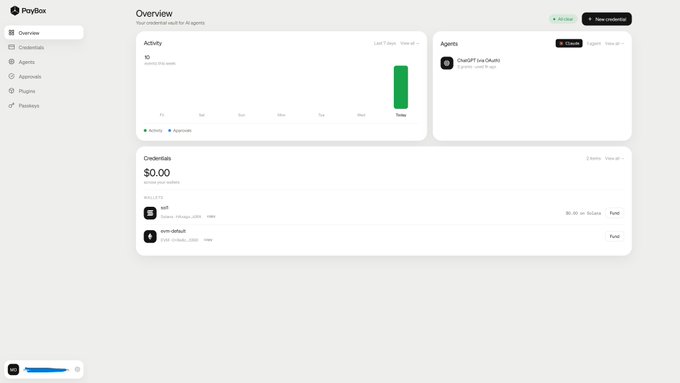This screenshot has height=383, width=680.
Task: Click the Last 7 days label
Action: (x=385, y=43)
